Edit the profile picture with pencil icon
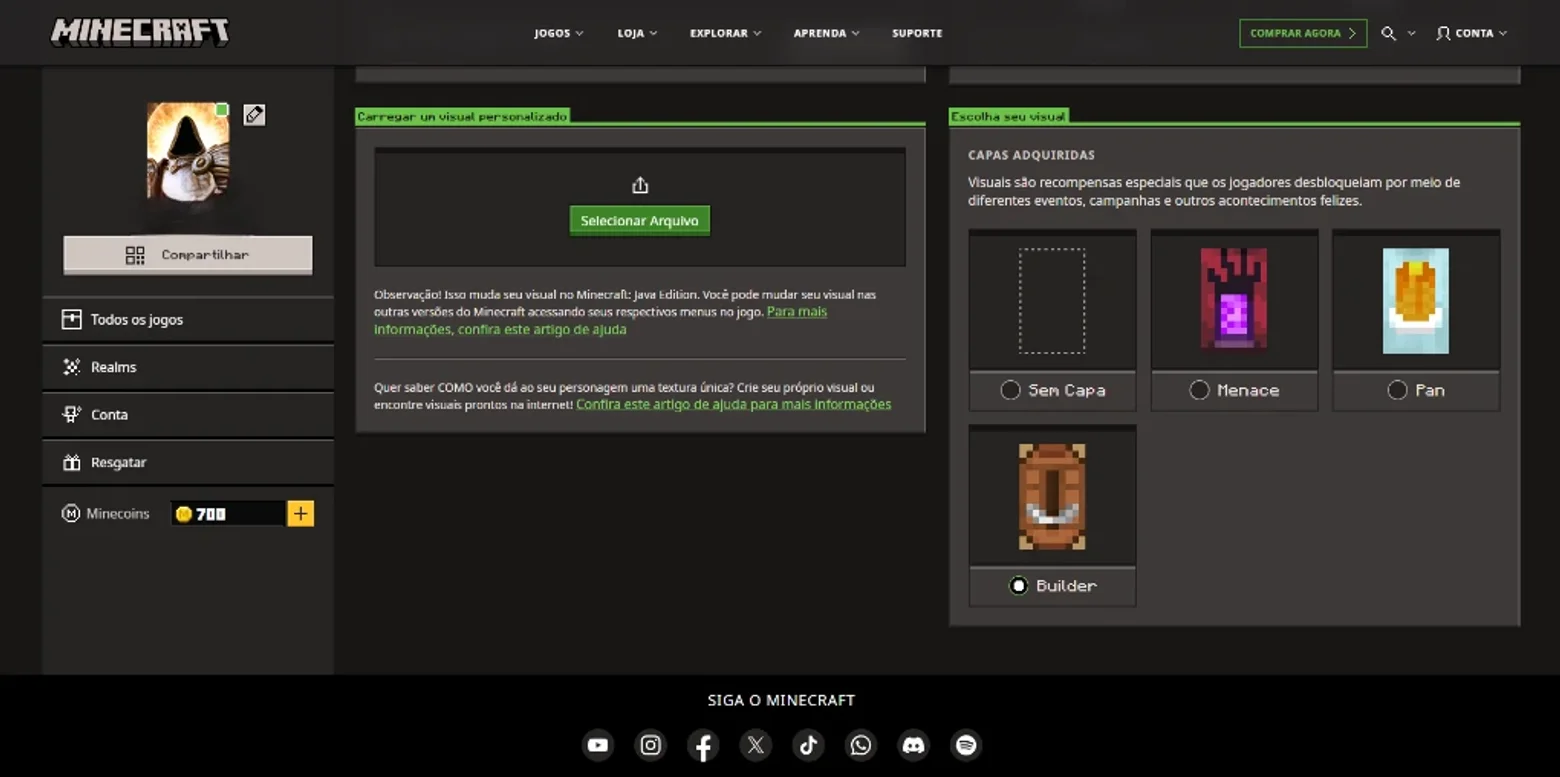The width and height of the screenshot is (1560, 777). coord(254,115)
